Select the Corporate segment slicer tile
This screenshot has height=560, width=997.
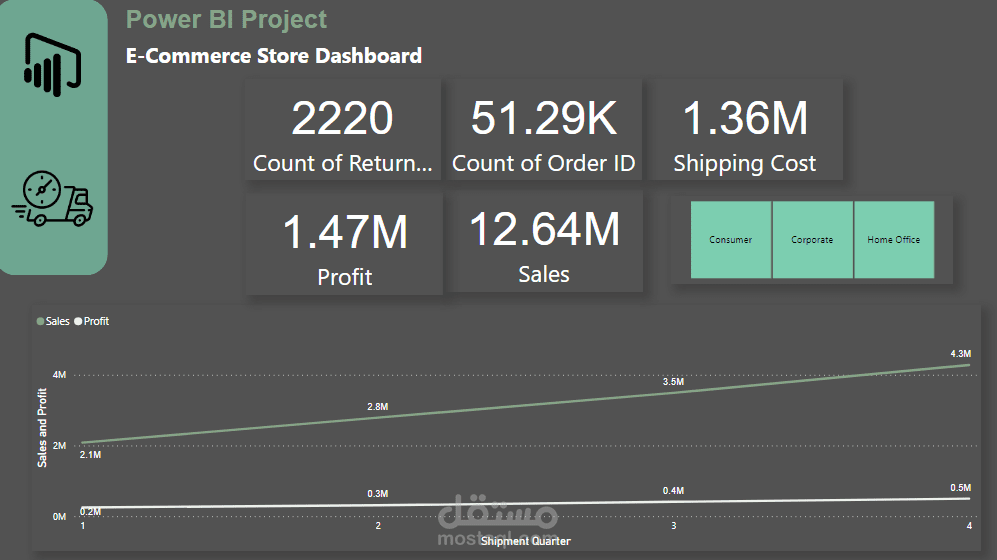812,240
